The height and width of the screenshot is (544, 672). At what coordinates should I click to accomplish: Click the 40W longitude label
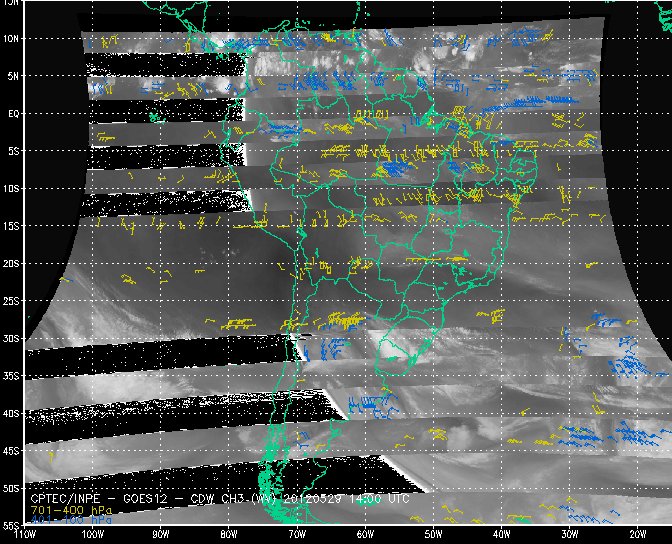[x=502, y=534]
